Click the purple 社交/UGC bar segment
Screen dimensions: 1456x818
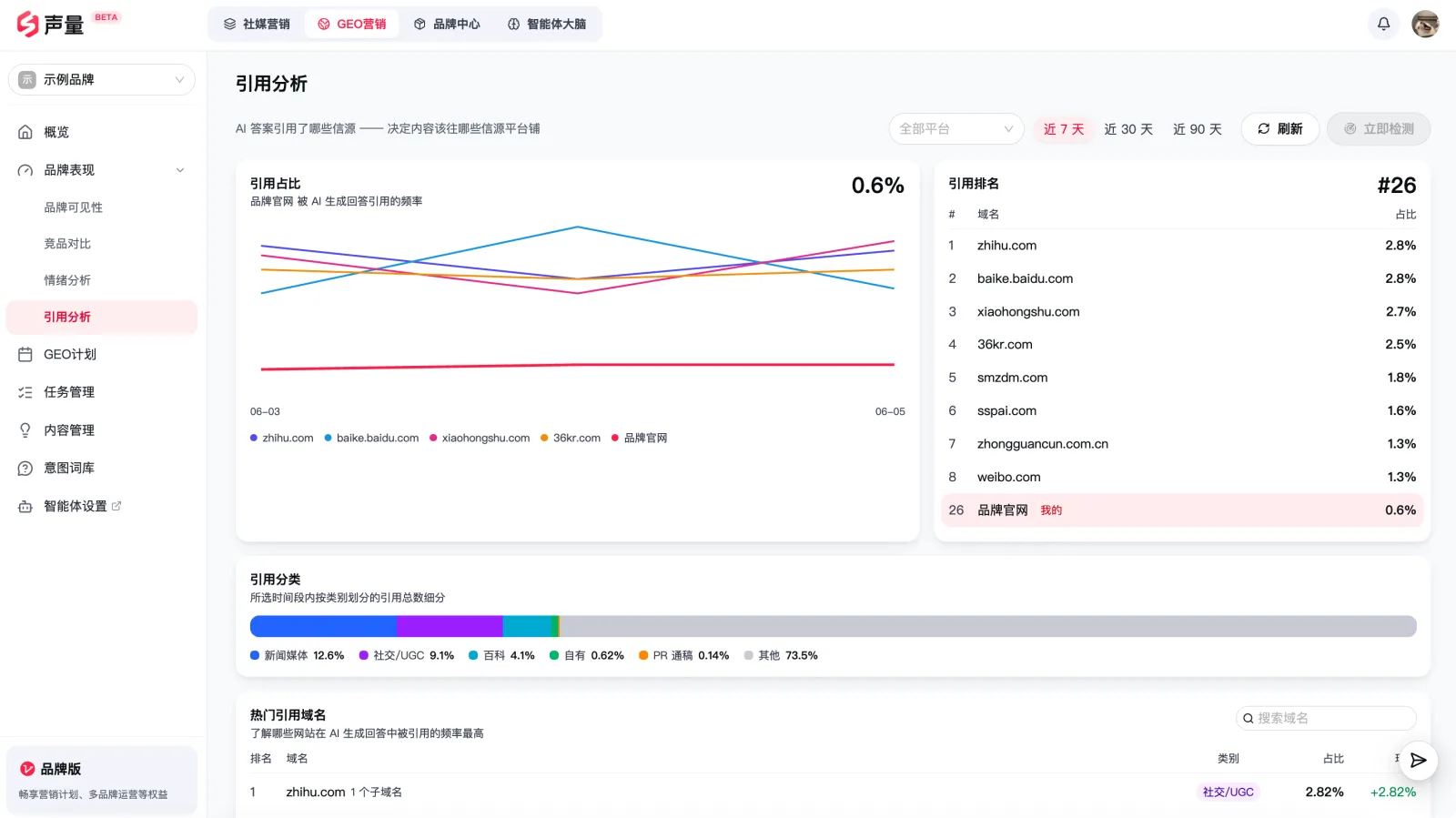point(450,626)
